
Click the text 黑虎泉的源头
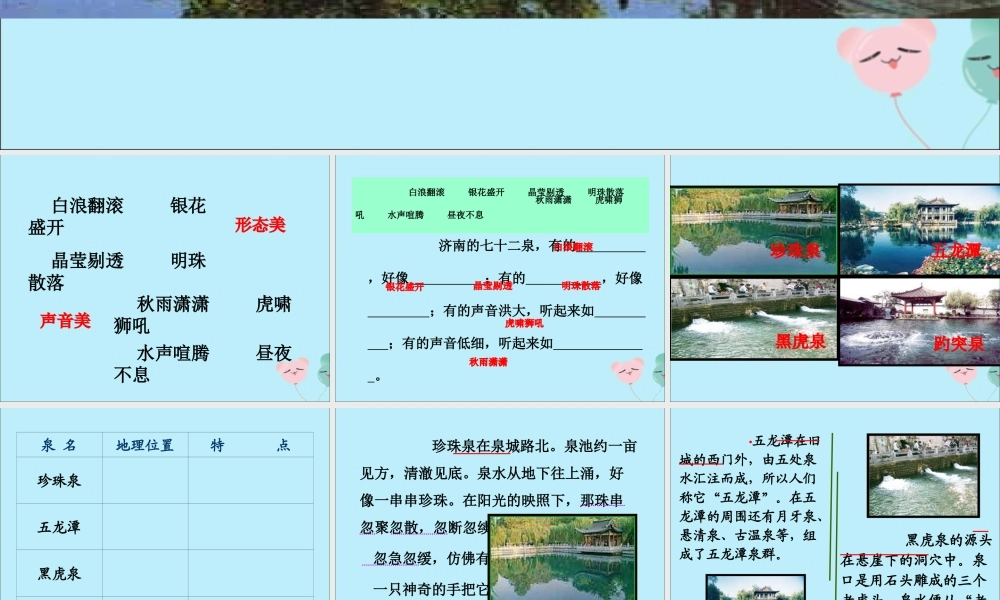click(948, 540)
